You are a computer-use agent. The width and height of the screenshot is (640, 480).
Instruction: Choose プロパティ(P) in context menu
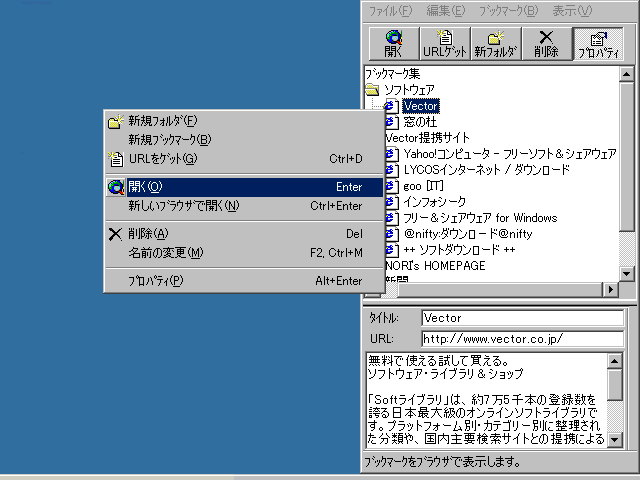pos(244,281)
